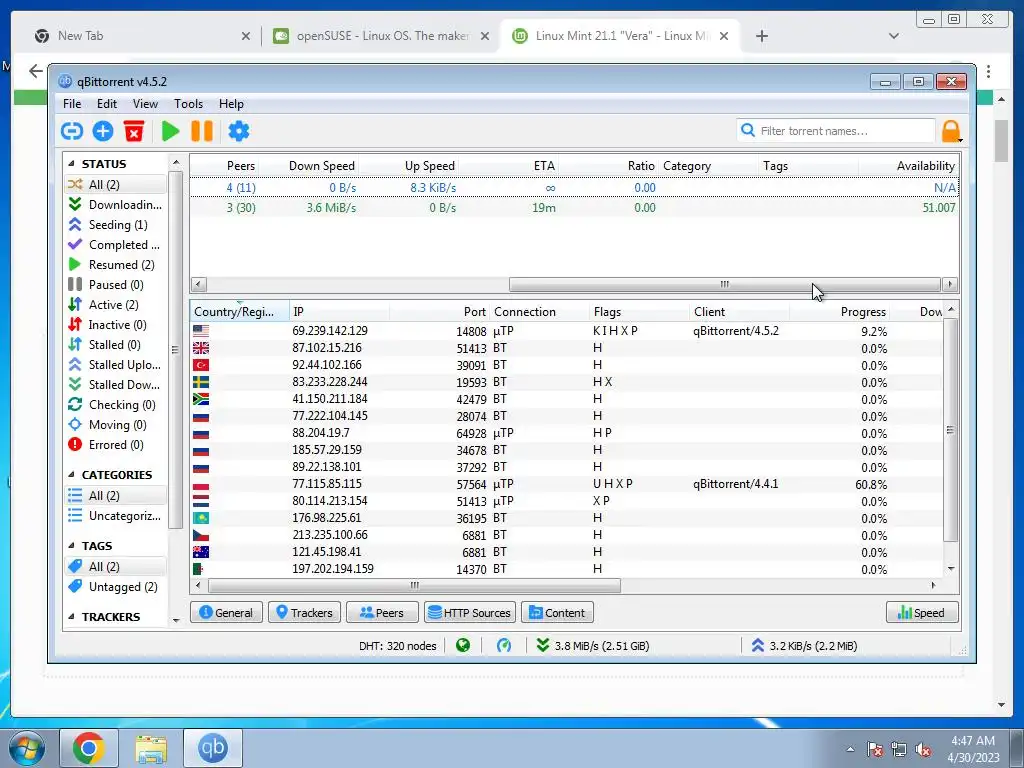Select the Untagged (2) tag filter
1024x768 pixels.
[116, 587]
